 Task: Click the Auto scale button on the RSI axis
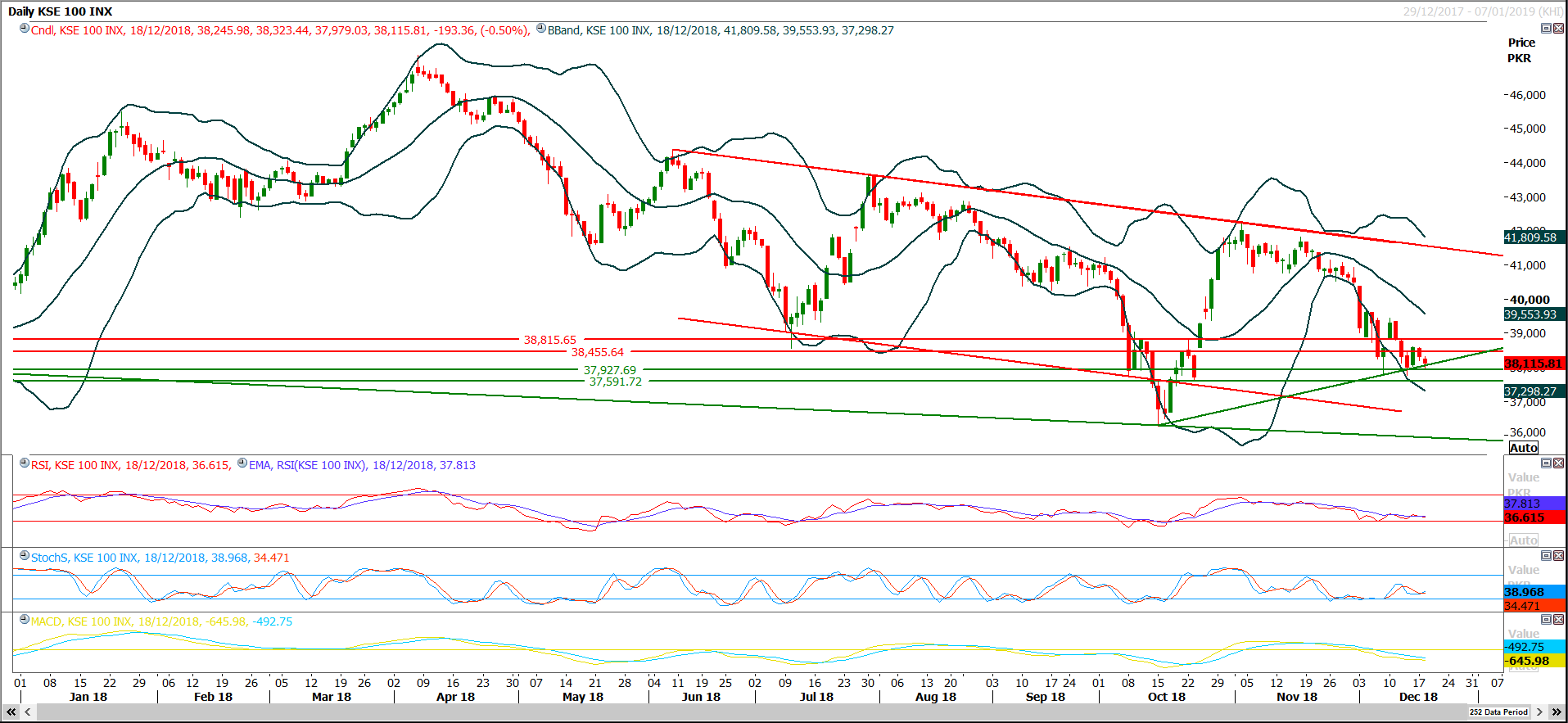(1524, 540)
